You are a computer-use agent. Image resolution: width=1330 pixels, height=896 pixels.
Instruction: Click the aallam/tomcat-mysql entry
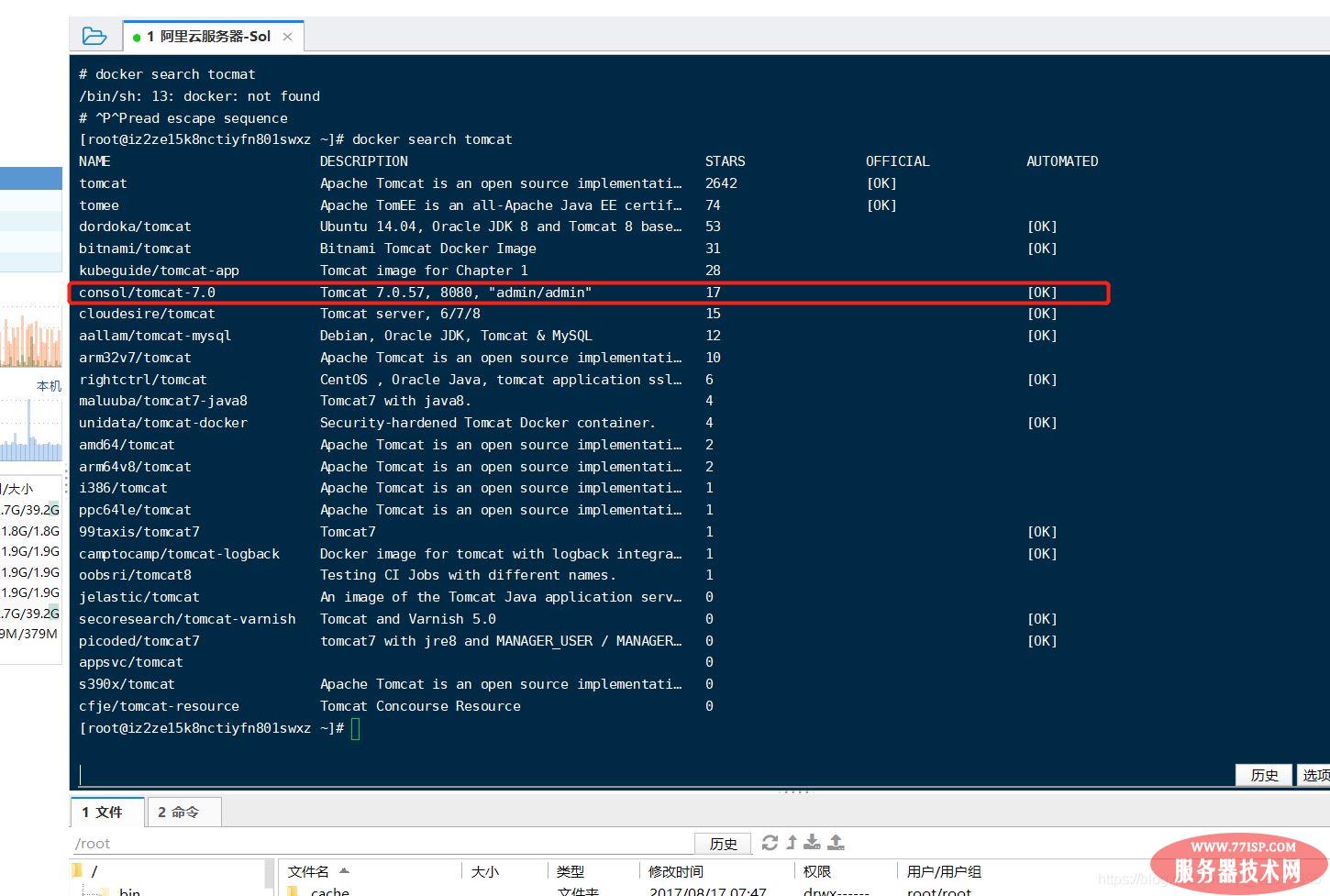[155, 336]
